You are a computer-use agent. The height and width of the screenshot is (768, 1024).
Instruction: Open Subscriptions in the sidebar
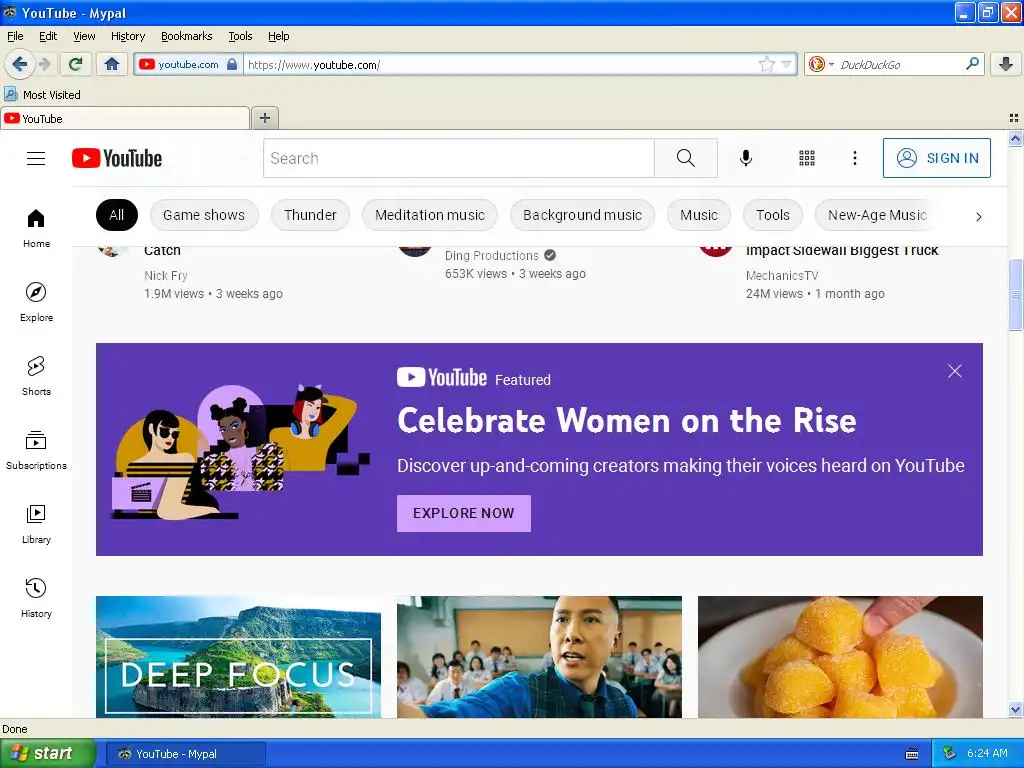(37, 450)
